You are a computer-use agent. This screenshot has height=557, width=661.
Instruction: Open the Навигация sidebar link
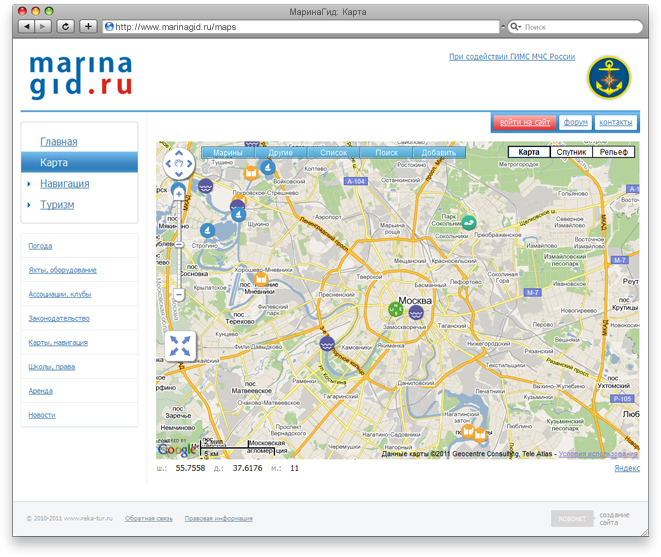click(x=64, y=184)
